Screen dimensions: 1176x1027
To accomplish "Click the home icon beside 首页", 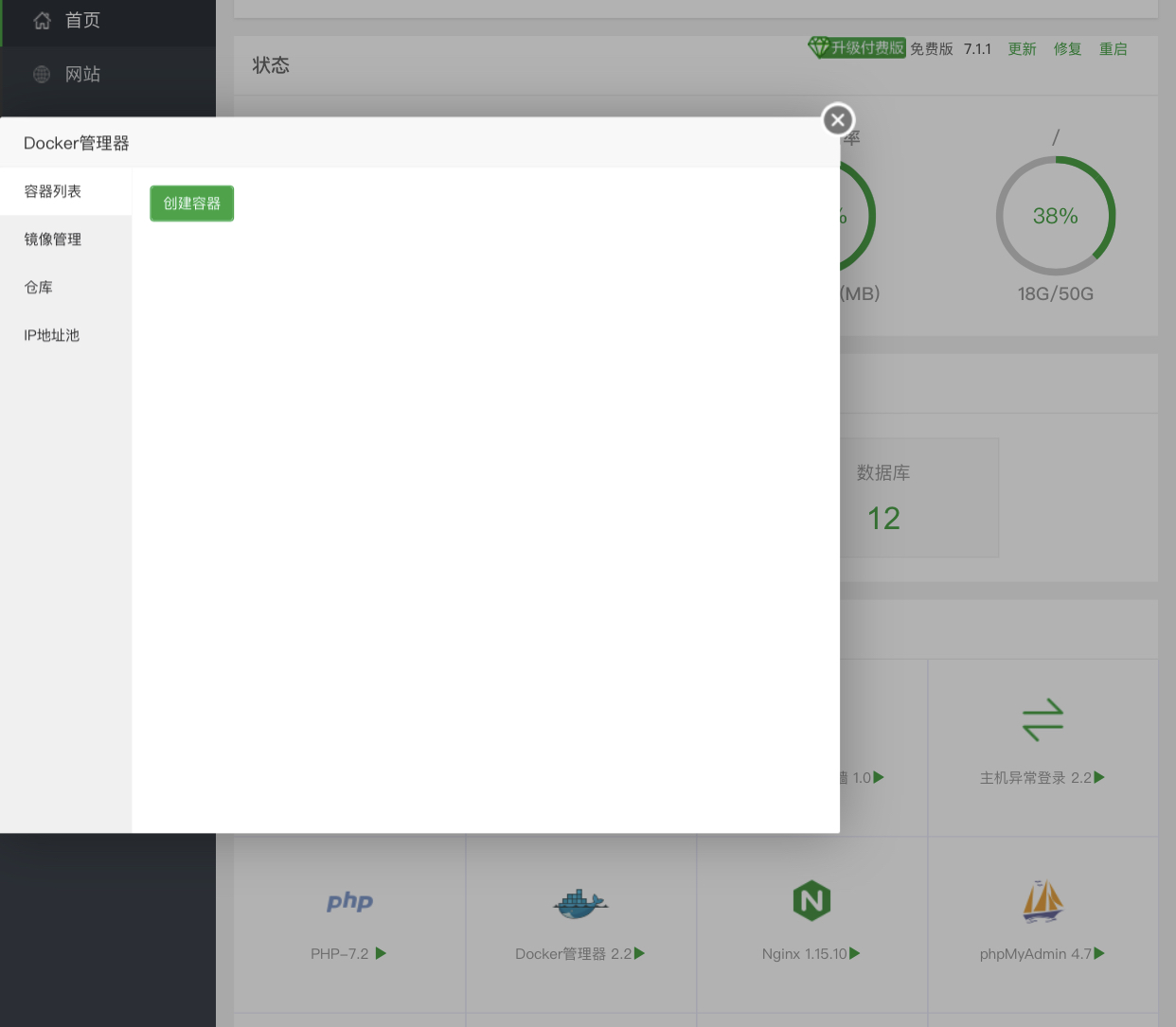I will click(x=42, y=21).
